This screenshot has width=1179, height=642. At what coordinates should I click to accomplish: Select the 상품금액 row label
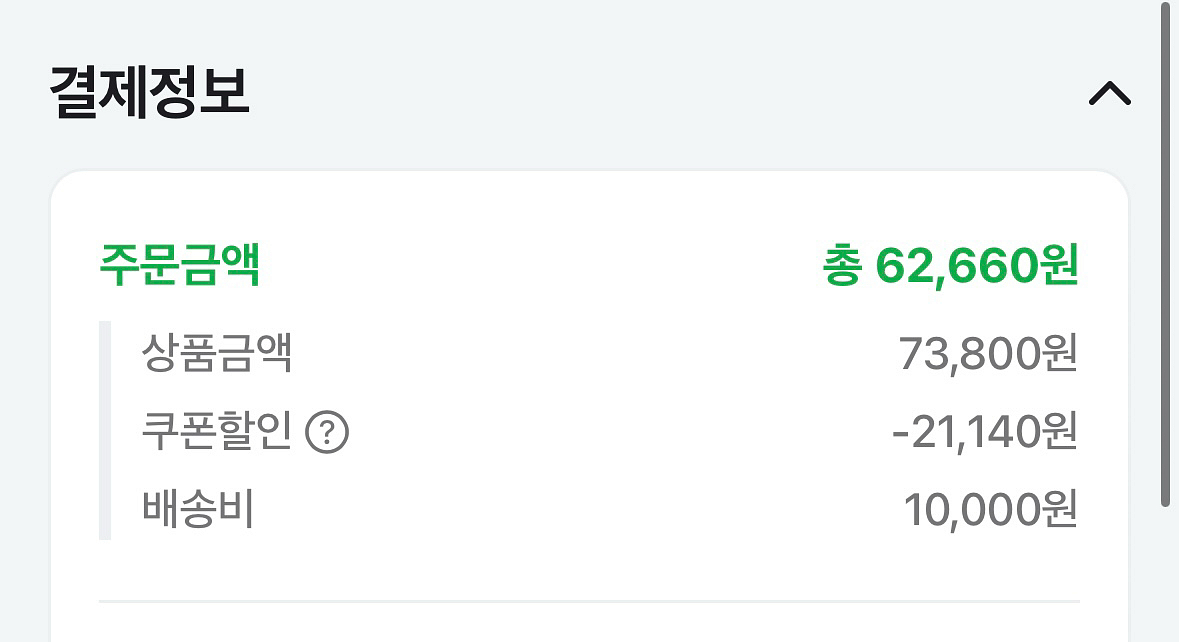[x=217, y=354]
